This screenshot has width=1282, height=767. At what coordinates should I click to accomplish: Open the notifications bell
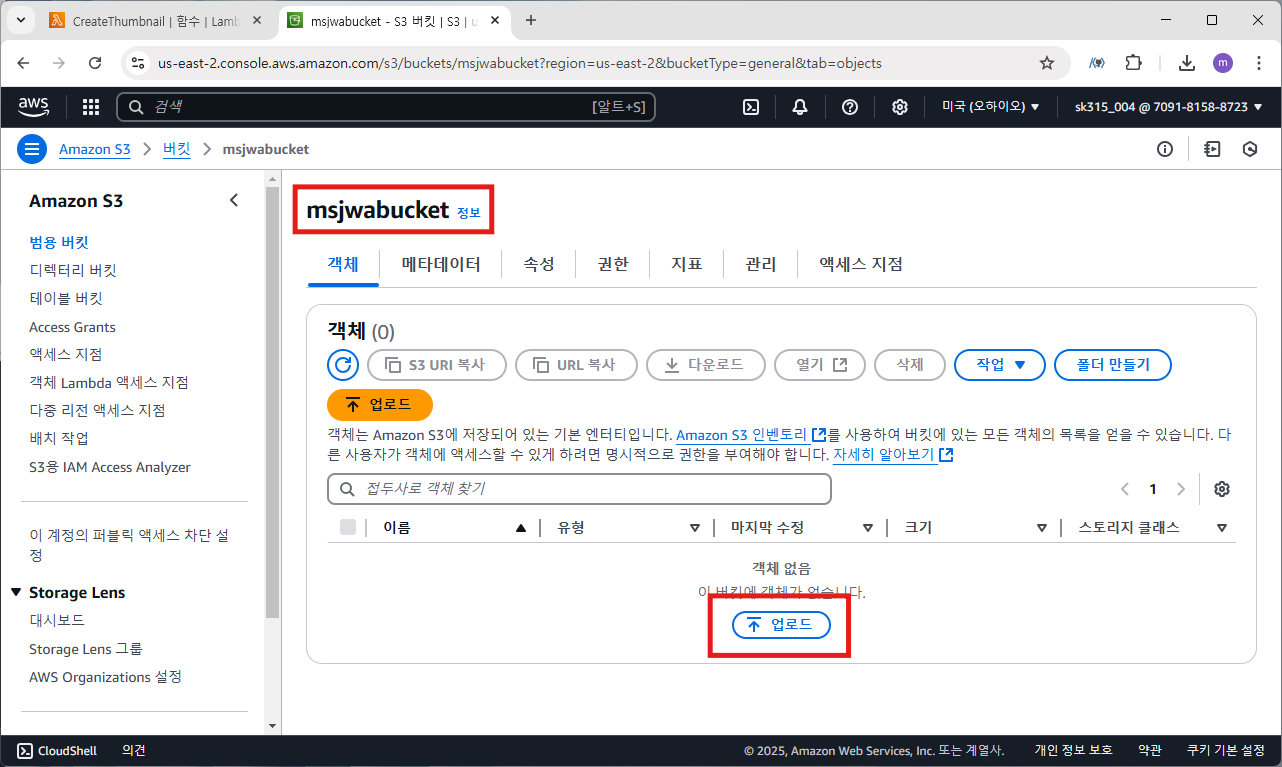[800, 107]
